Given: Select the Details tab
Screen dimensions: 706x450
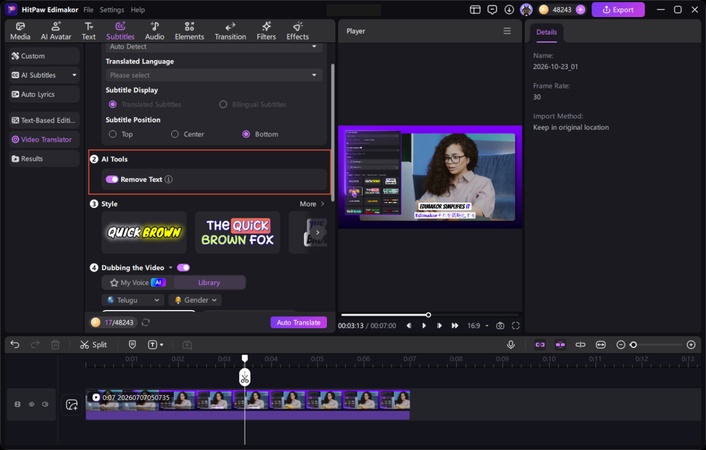Looking at the screenshot, I should tap(546, 32).
